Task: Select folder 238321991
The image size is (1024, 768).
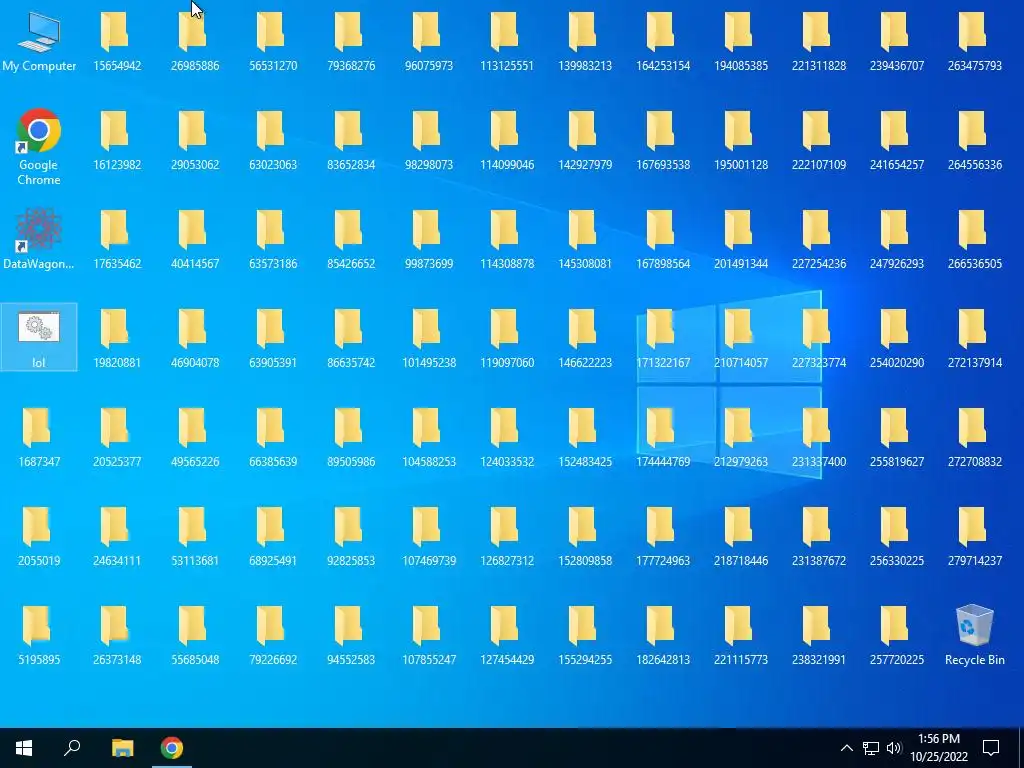Action: (x=819, y=635)
